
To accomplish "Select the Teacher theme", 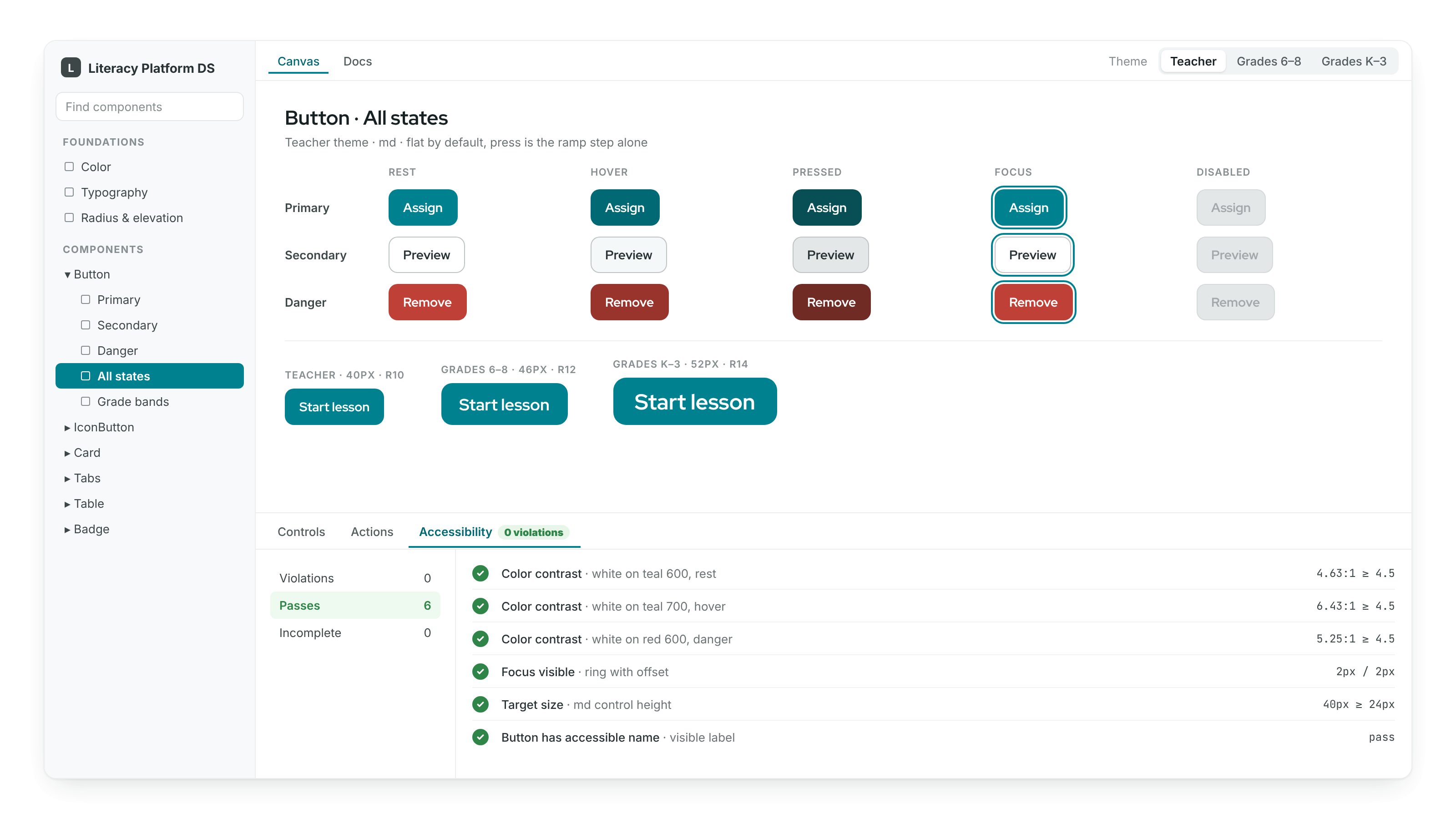I will (1193, 61).
